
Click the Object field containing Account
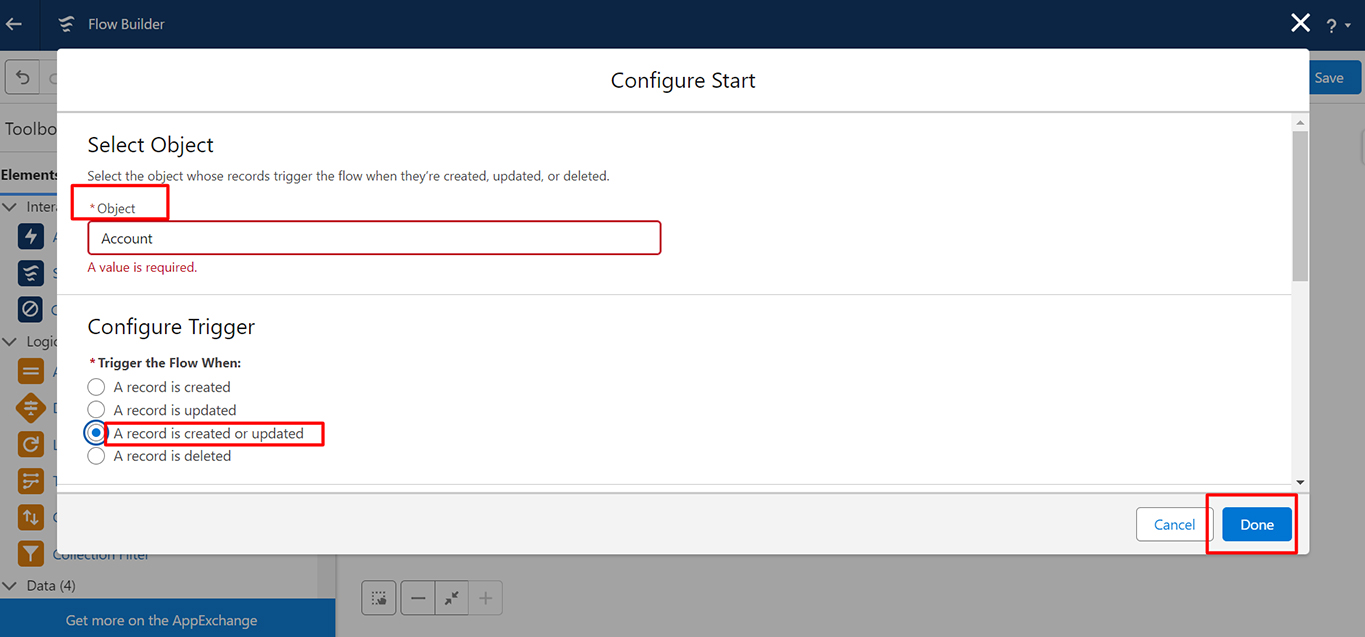tap(374, 239)
